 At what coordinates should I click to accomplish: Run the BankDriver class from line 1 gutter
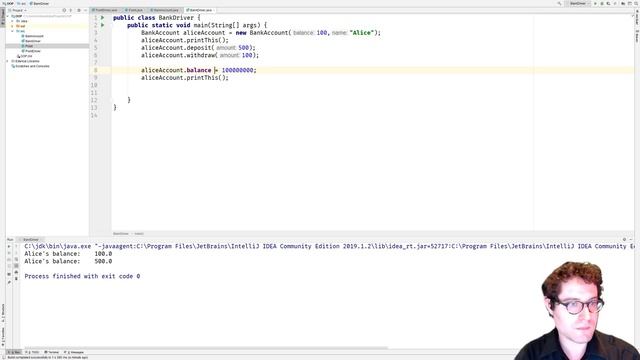102,18
